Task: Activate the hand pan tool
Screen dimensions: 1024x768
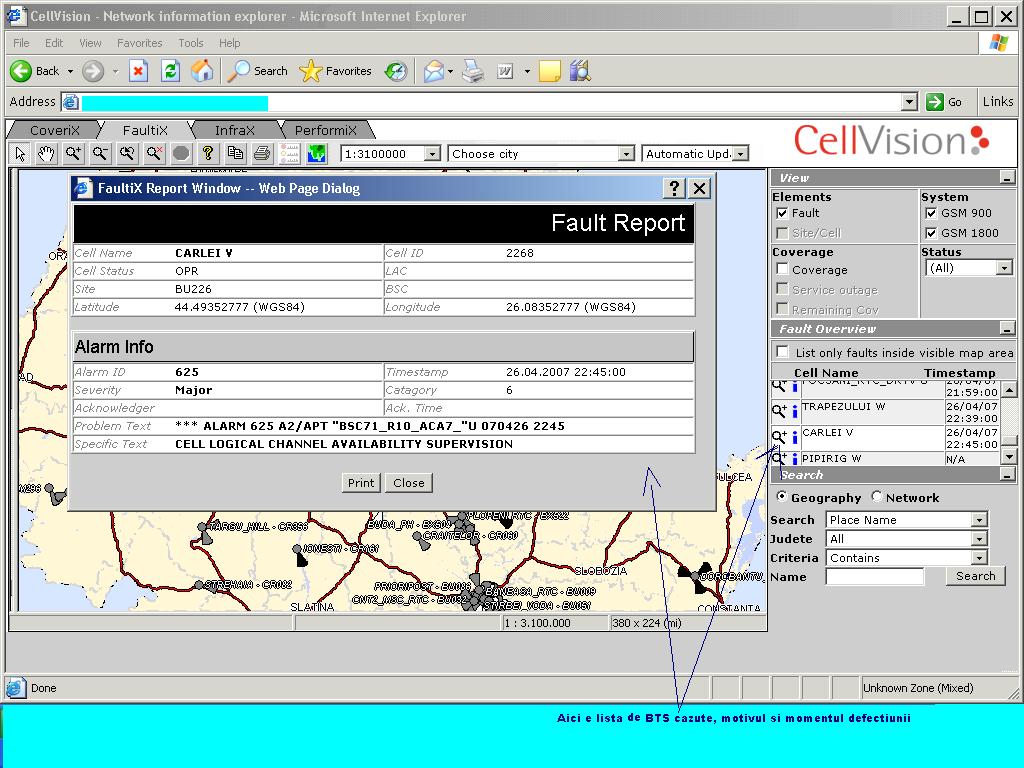Action: [x=46, y=154]
